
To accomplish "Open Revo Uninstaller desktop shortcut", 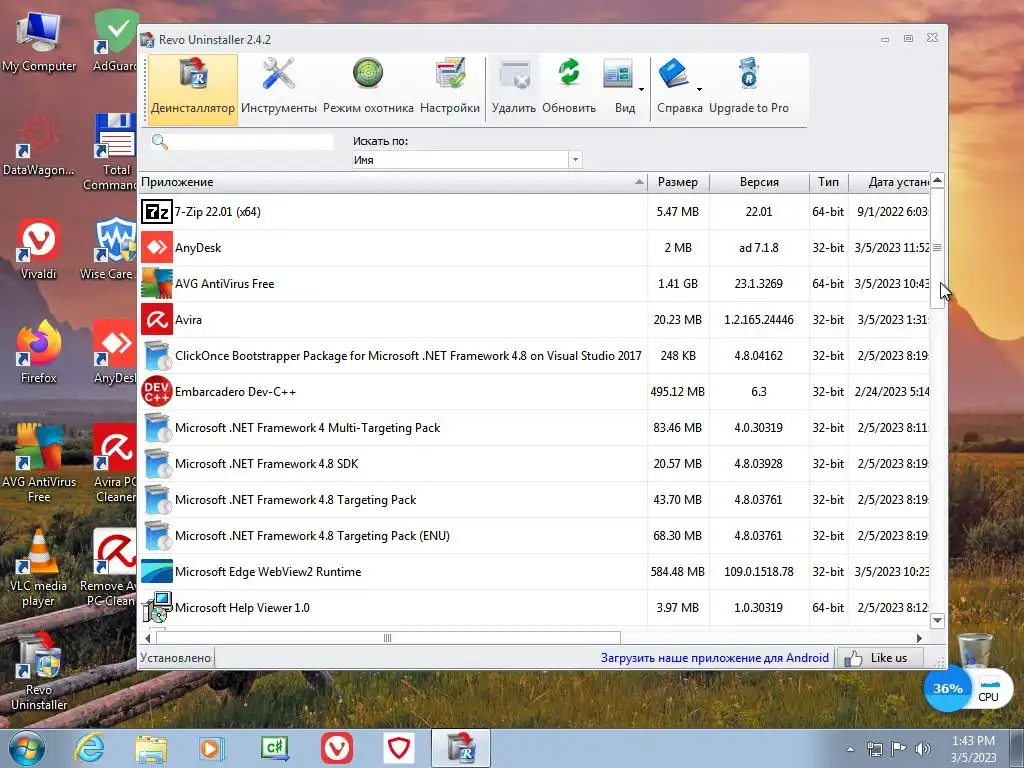I will coord(39,672).
